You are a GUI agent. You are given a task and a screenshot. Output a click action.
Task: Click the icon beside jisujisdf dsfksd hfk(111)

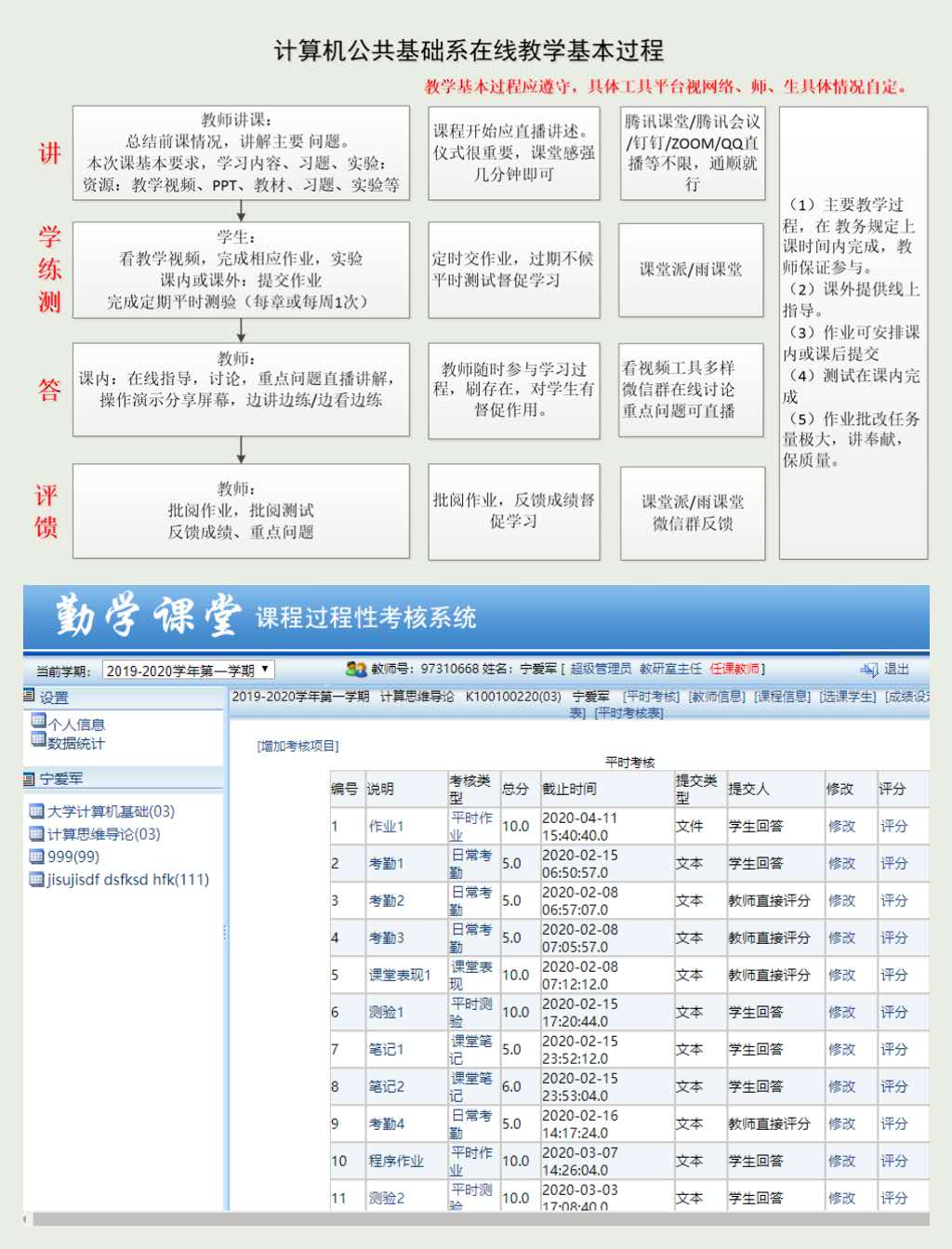(37, 880)
